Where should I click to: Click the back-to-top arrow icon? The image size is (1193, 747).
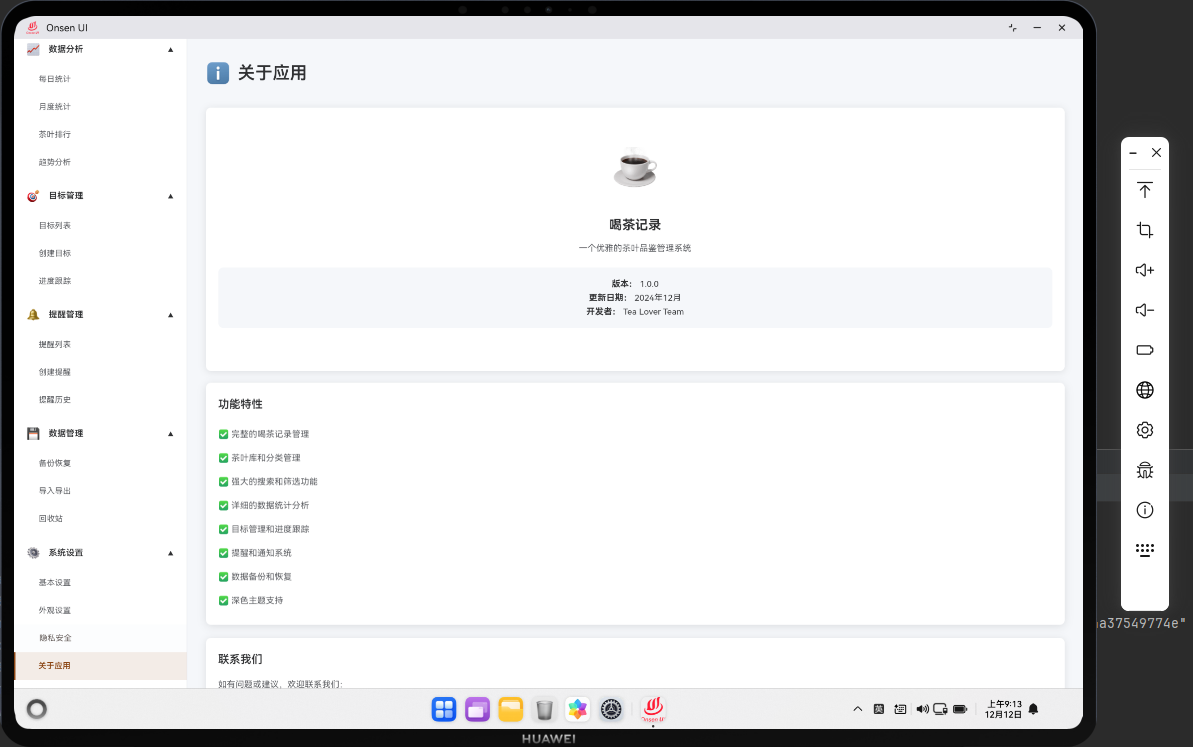click(x=1144, y=190)
